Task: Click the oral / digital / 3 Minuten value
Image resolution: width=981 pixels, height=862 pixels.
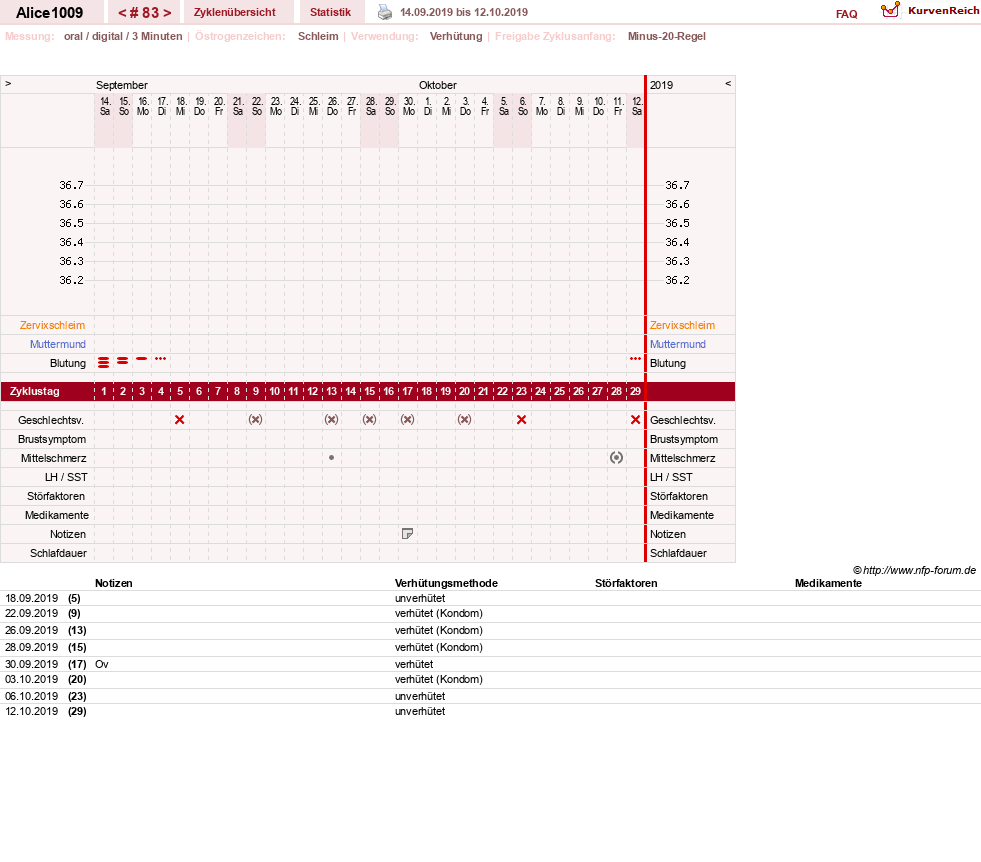Action: tap(123, 36)
